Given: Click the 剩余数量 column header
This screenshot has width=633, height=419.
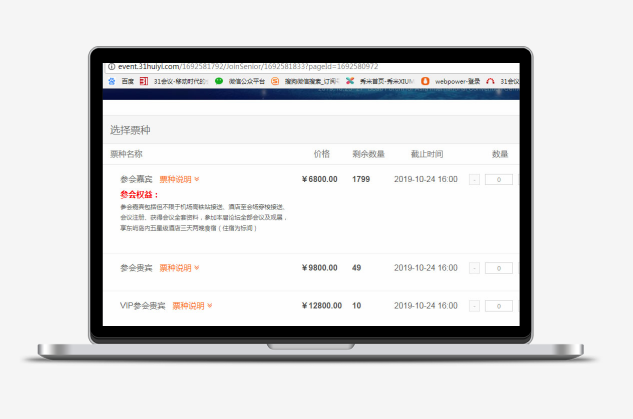Looking at the screenshot, I should pos(368,154).
